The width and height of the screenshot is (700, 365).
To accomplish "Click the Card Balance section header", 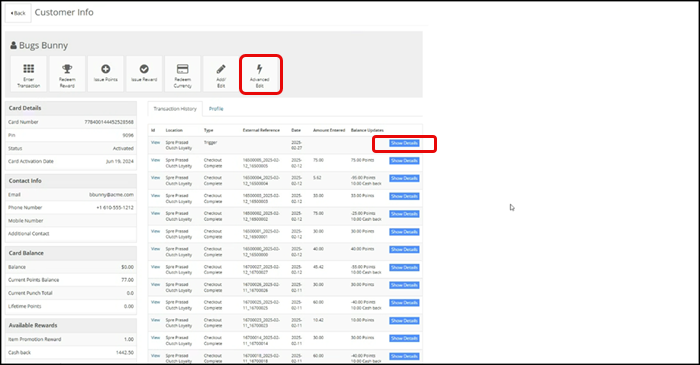I will tap(71, 253).
